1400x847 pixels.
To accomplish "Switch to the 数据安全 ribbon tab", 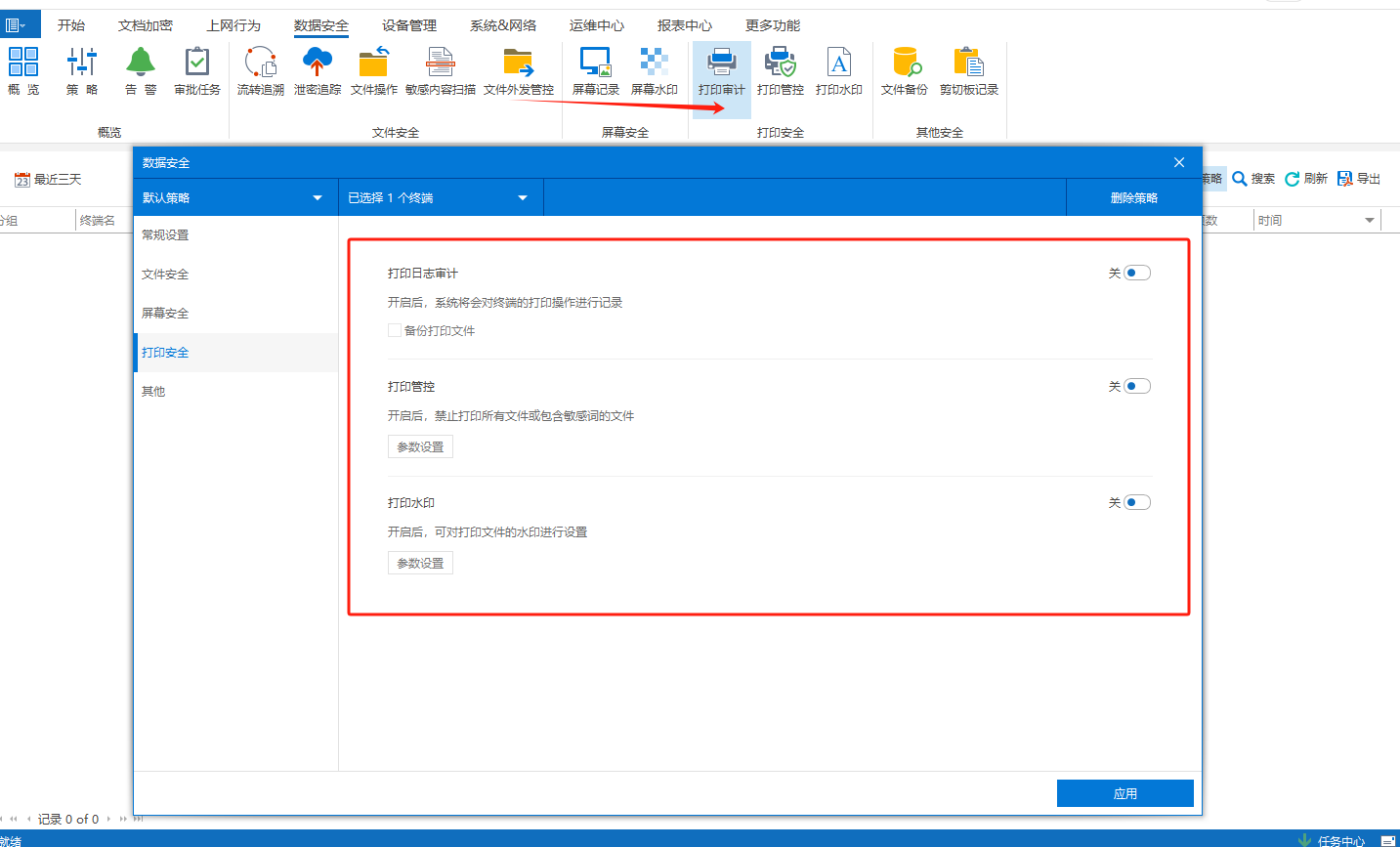I will [321, 25].
